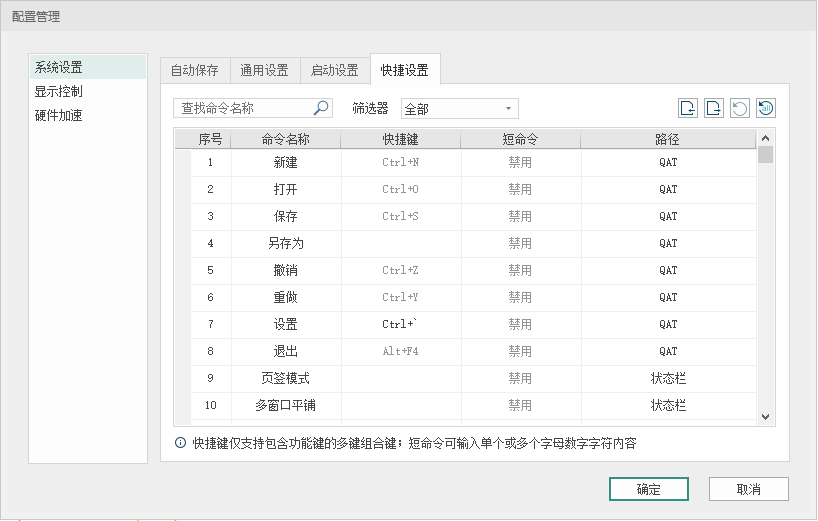The height and width of the screenshot is (521, 818).
Task: Click the info icon beside the hint text
Action: pyautogui.click(x=180, y=443)
